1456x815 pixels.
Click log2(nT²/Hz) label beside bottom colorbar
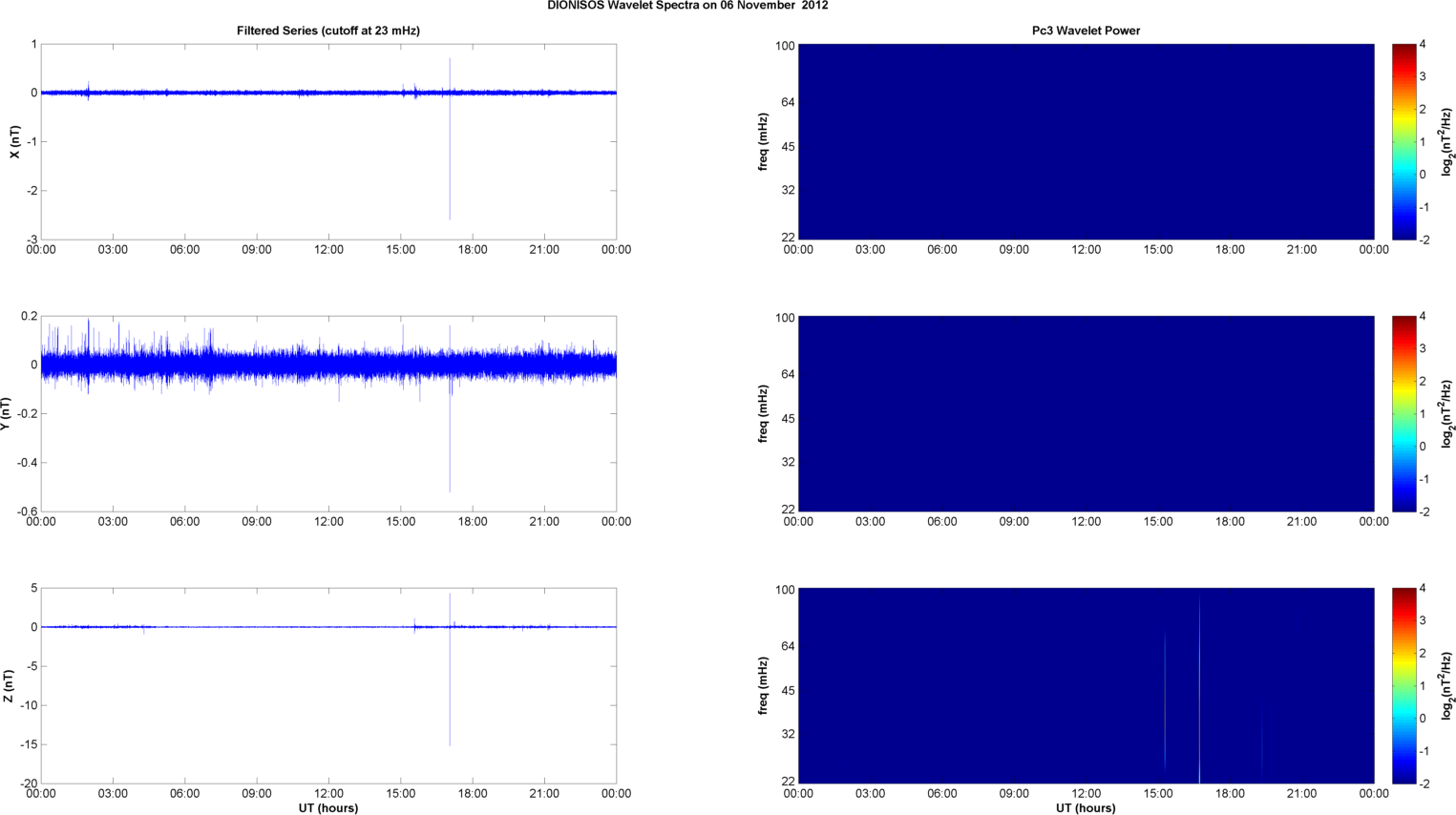(1447, 686)
